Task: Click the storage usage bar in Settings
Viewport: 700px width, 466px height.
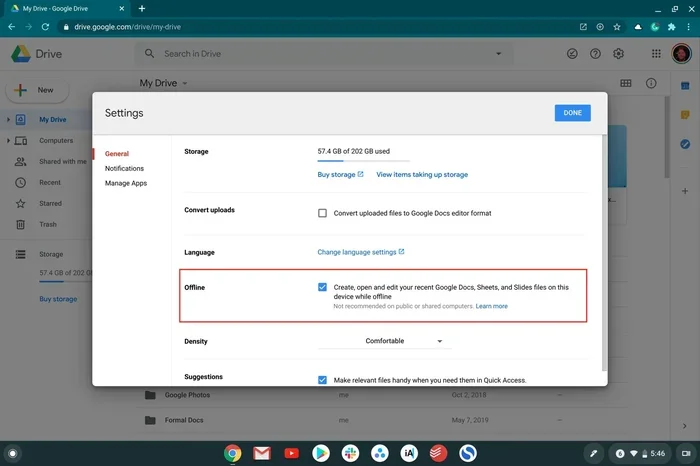Action: click(363, 160)
